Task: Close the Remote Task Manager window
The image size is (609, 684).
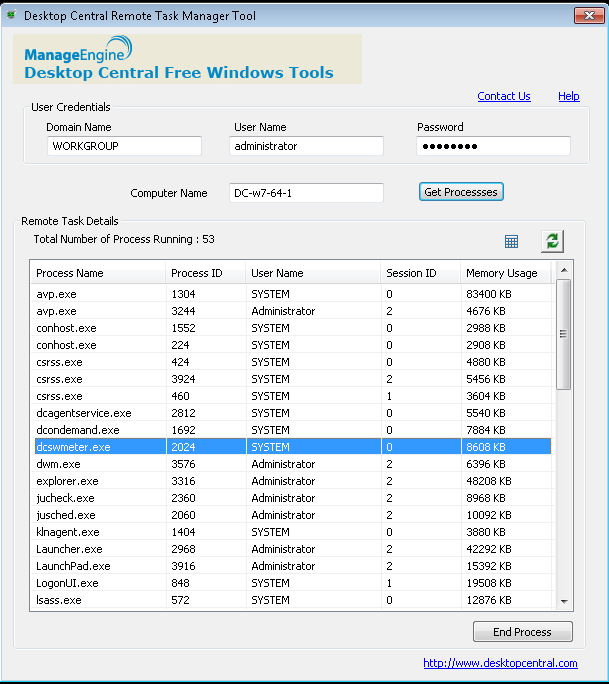Action: pos(589,16)
